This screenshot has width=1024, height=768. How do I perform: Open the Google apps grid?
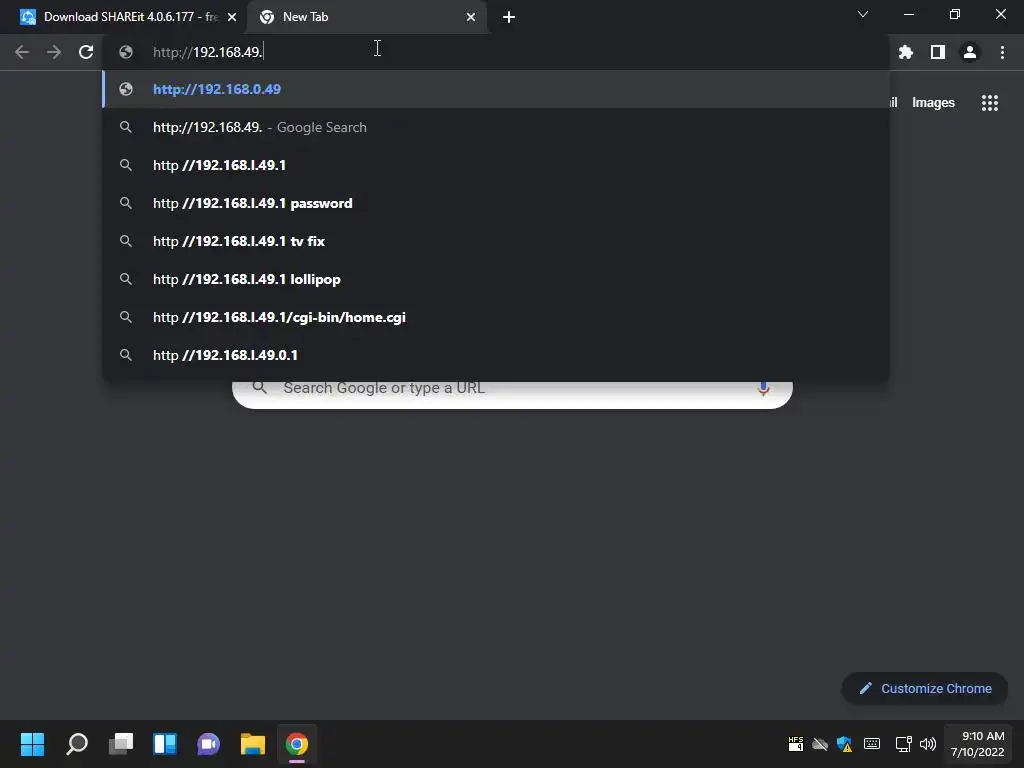(989, 103)
